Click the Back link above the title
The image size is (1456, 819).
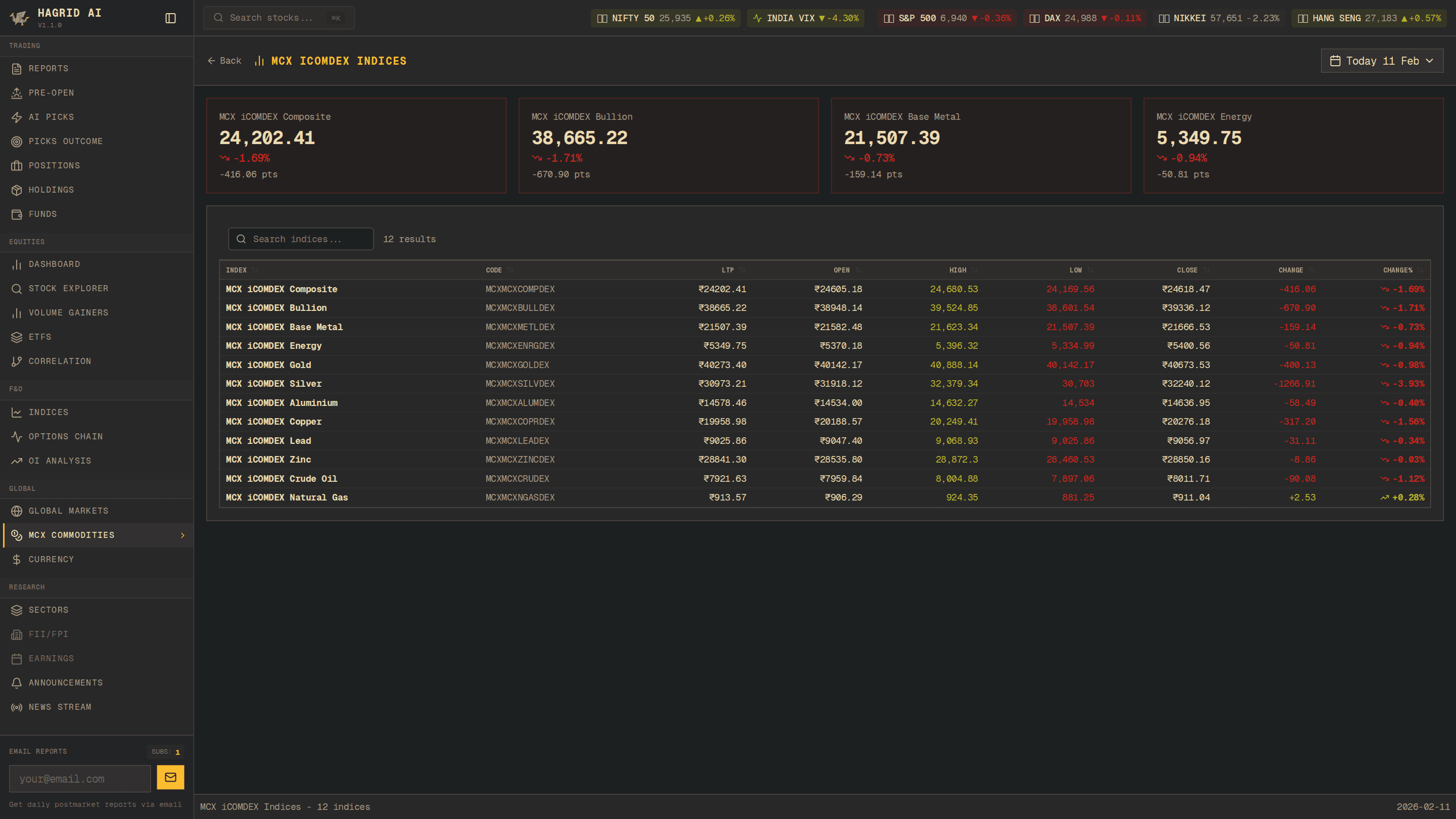pyautogui.click(x=224, y=61)
